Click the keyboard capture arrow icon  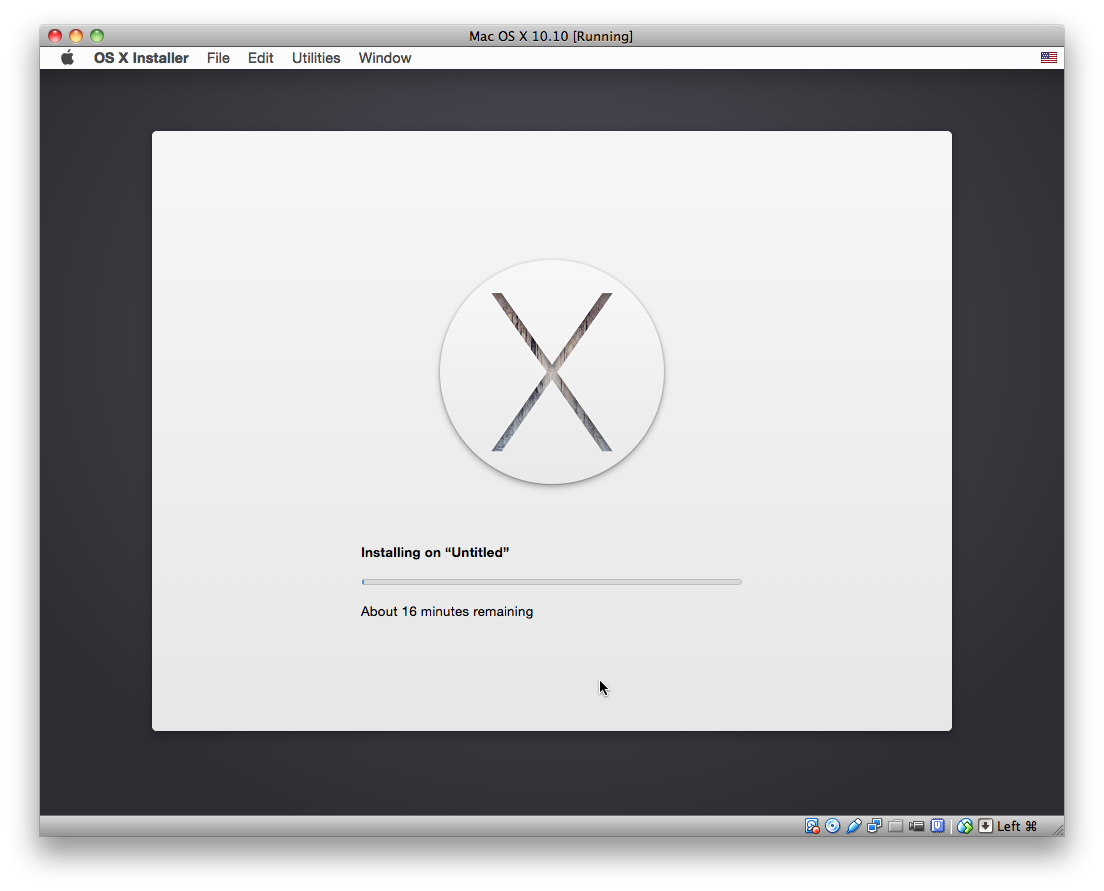point(986,825)
